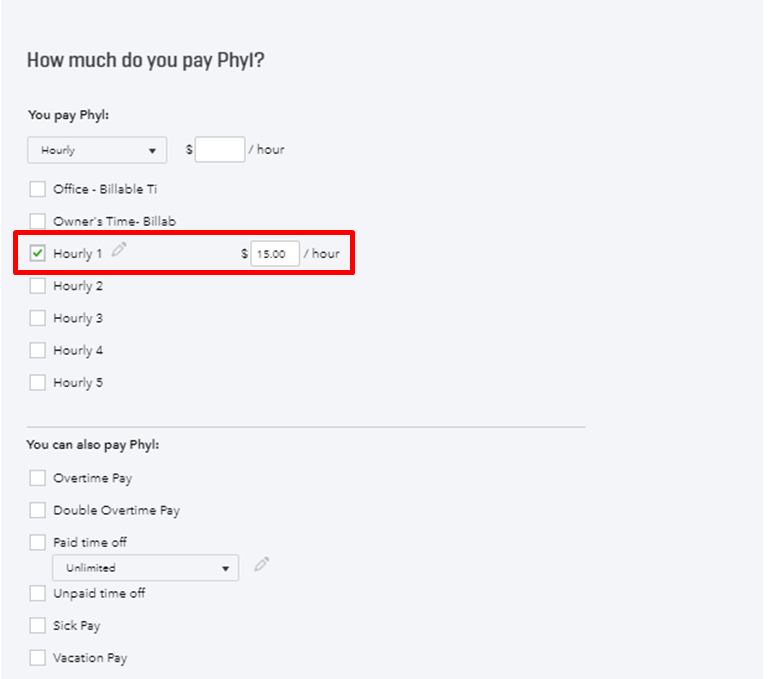Enable Unpaid time off checkbox

[38, 593]
